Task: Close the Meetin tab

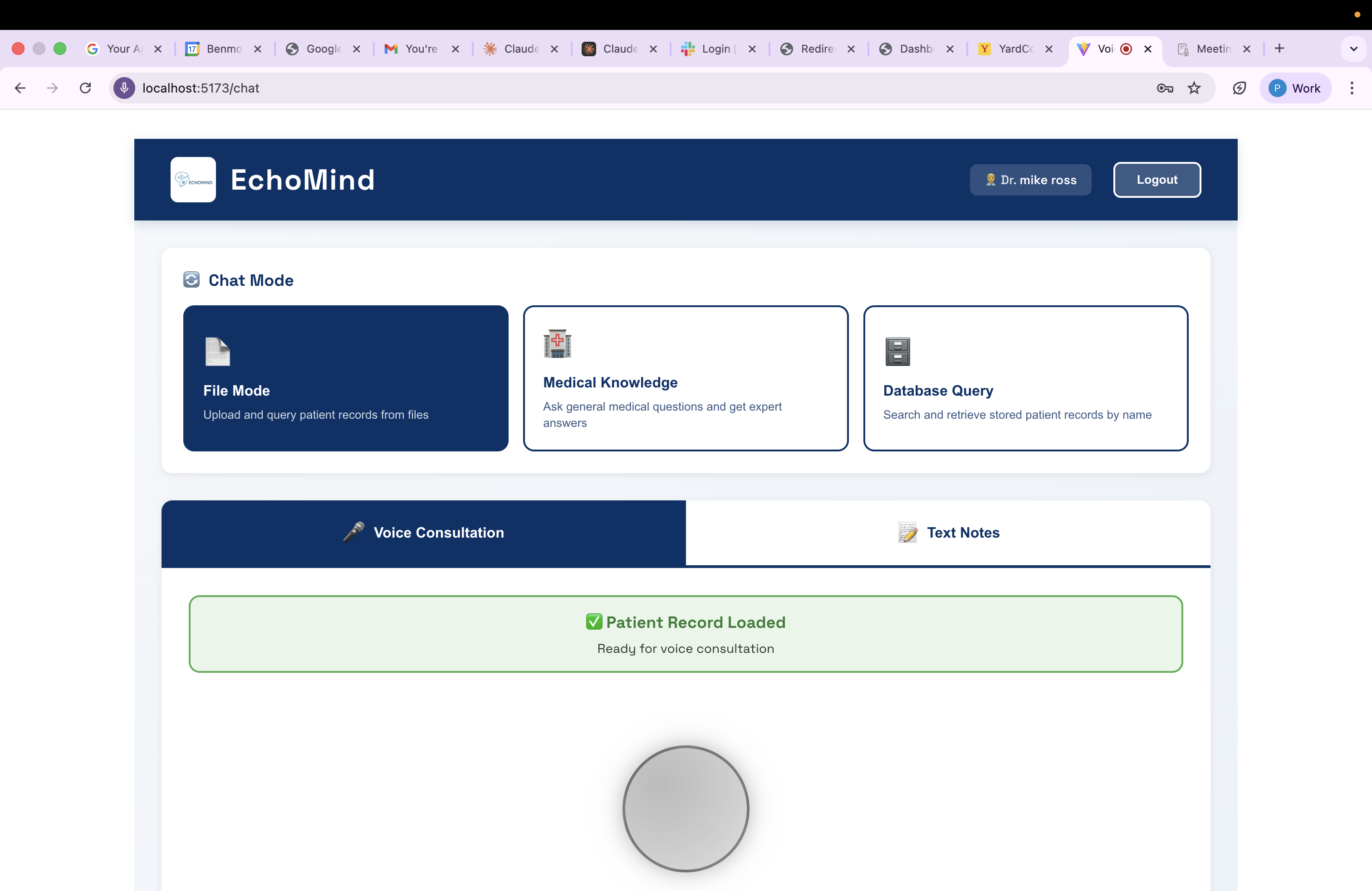Action: point(1247,49)
